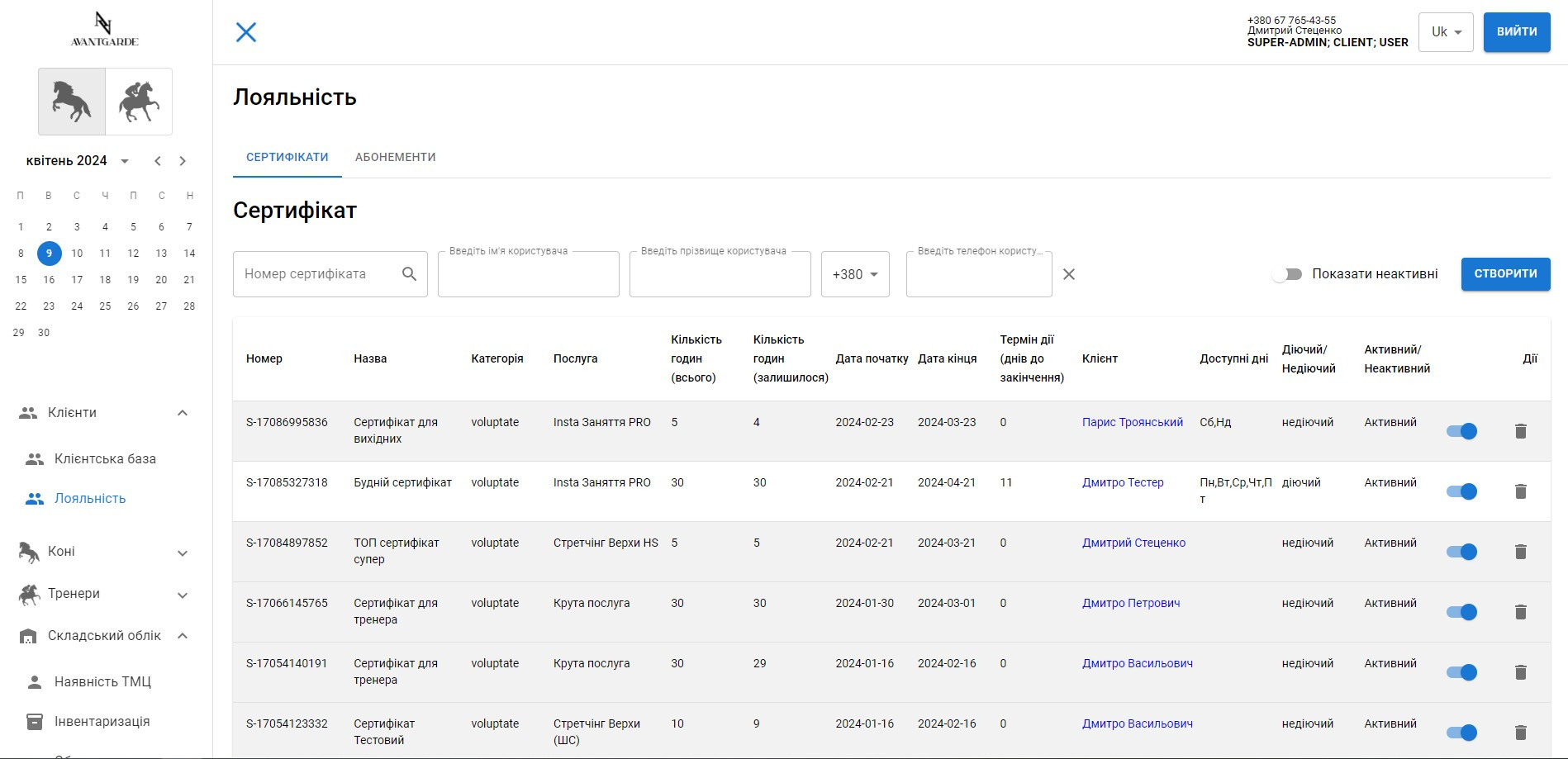Go to previous month in calendar
Image resolution: width=1568 pixels, height=759 pixels.
coord(158,161)
